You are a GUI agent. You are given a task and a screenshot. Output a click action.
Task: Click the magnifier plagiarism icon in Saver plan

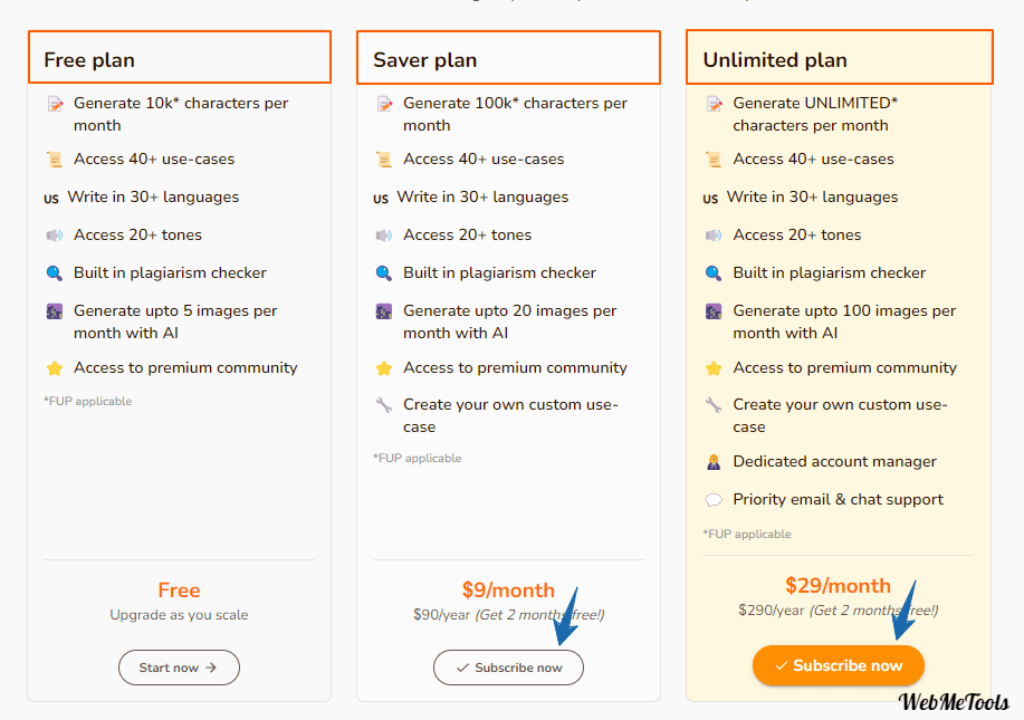(x=384, y=273)
